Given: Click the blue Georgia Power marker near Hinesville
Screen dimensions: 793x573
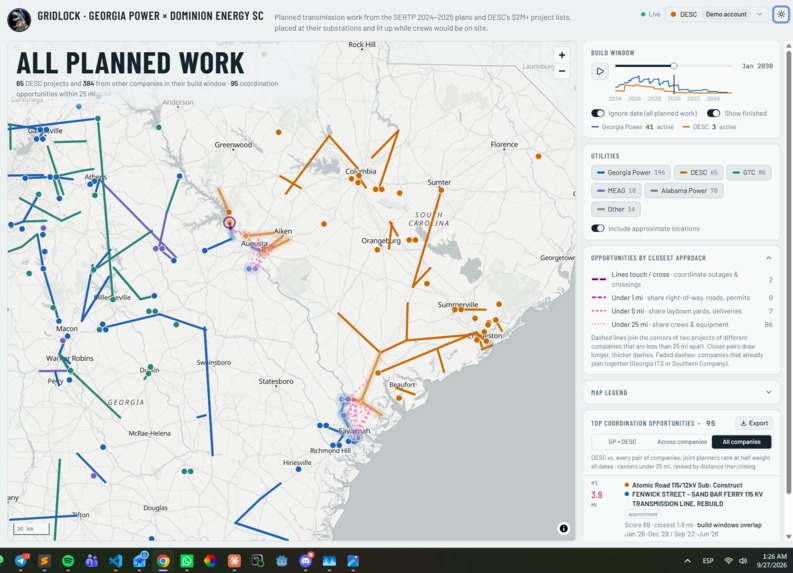Looking at the screenshot, I should 298,469.
